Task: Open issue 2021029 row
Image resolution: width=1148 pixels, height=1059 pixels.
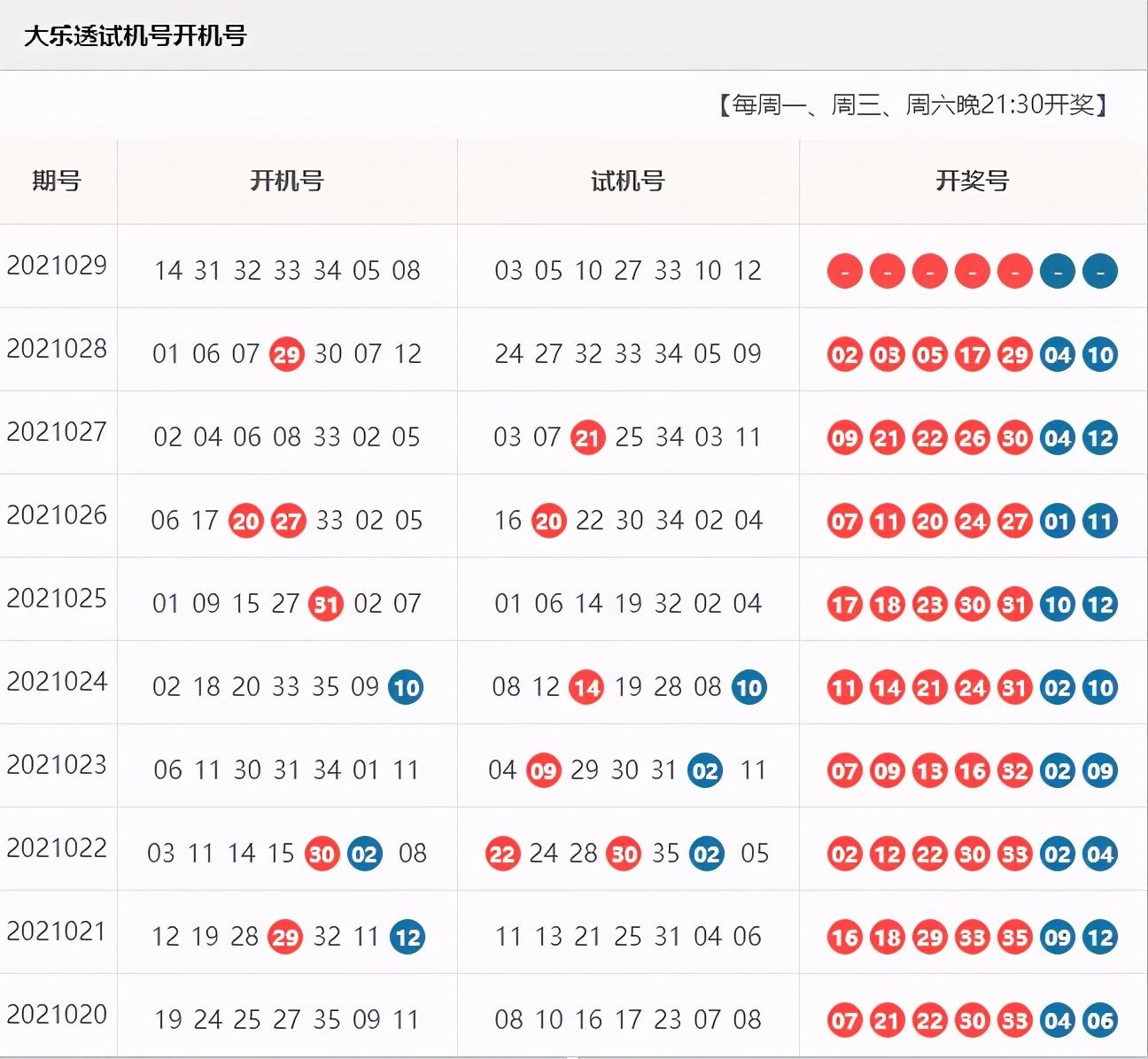Action: [x=574, y=267]
